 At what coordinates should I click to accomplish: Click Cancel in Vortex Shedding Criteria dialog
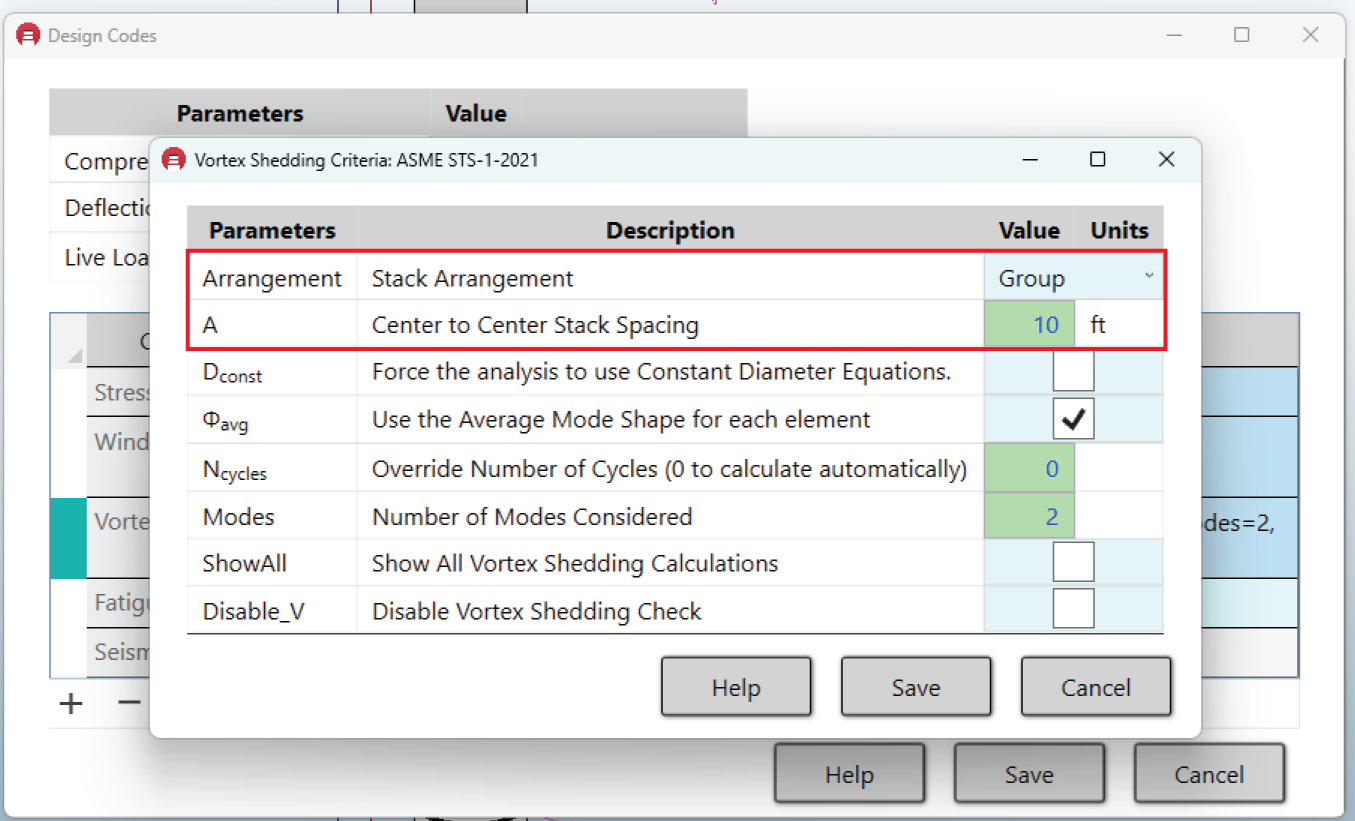(x=1096, y=687)
